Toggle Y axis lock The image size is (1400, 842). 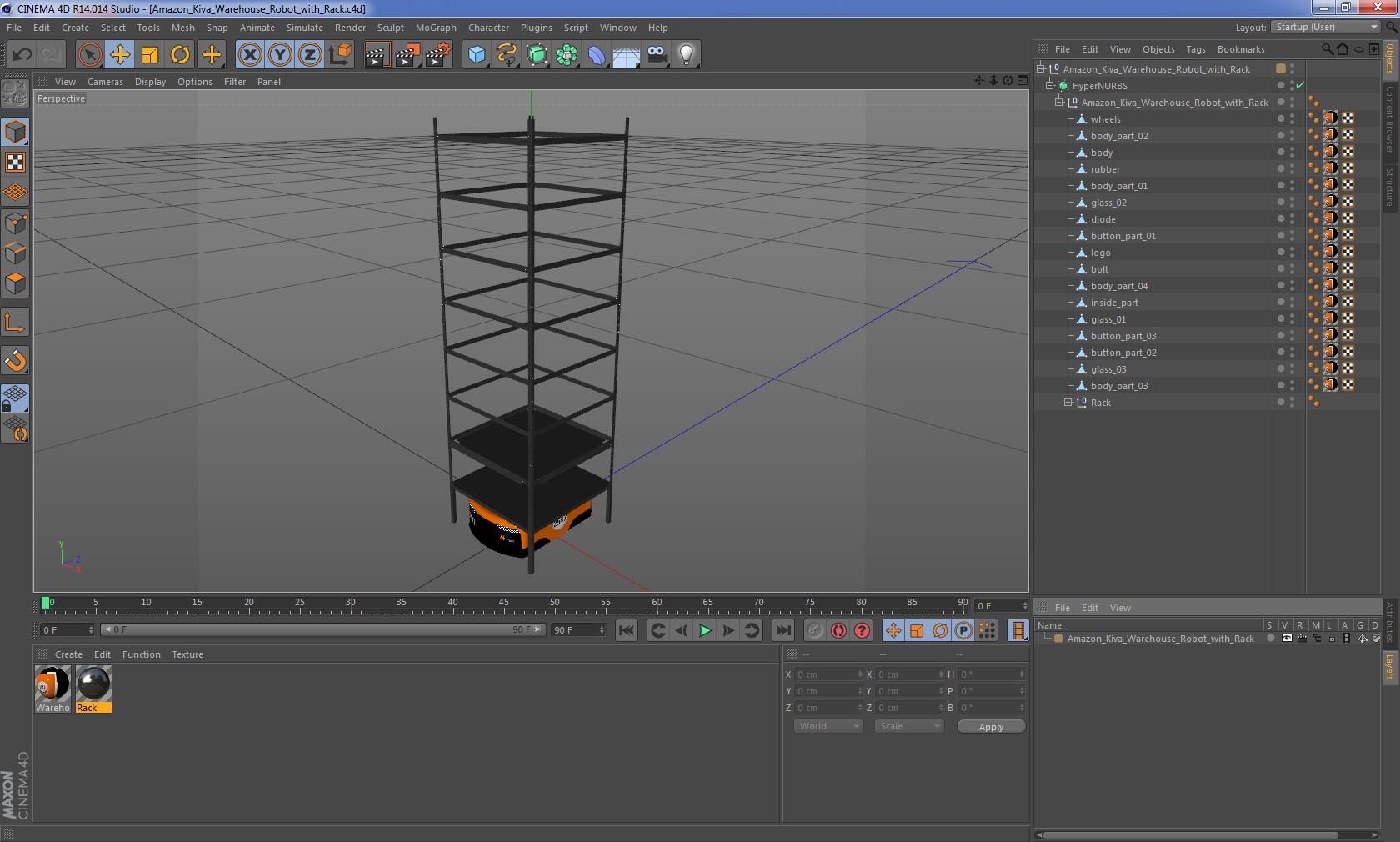pyautogui.click(x=280, y=55)
